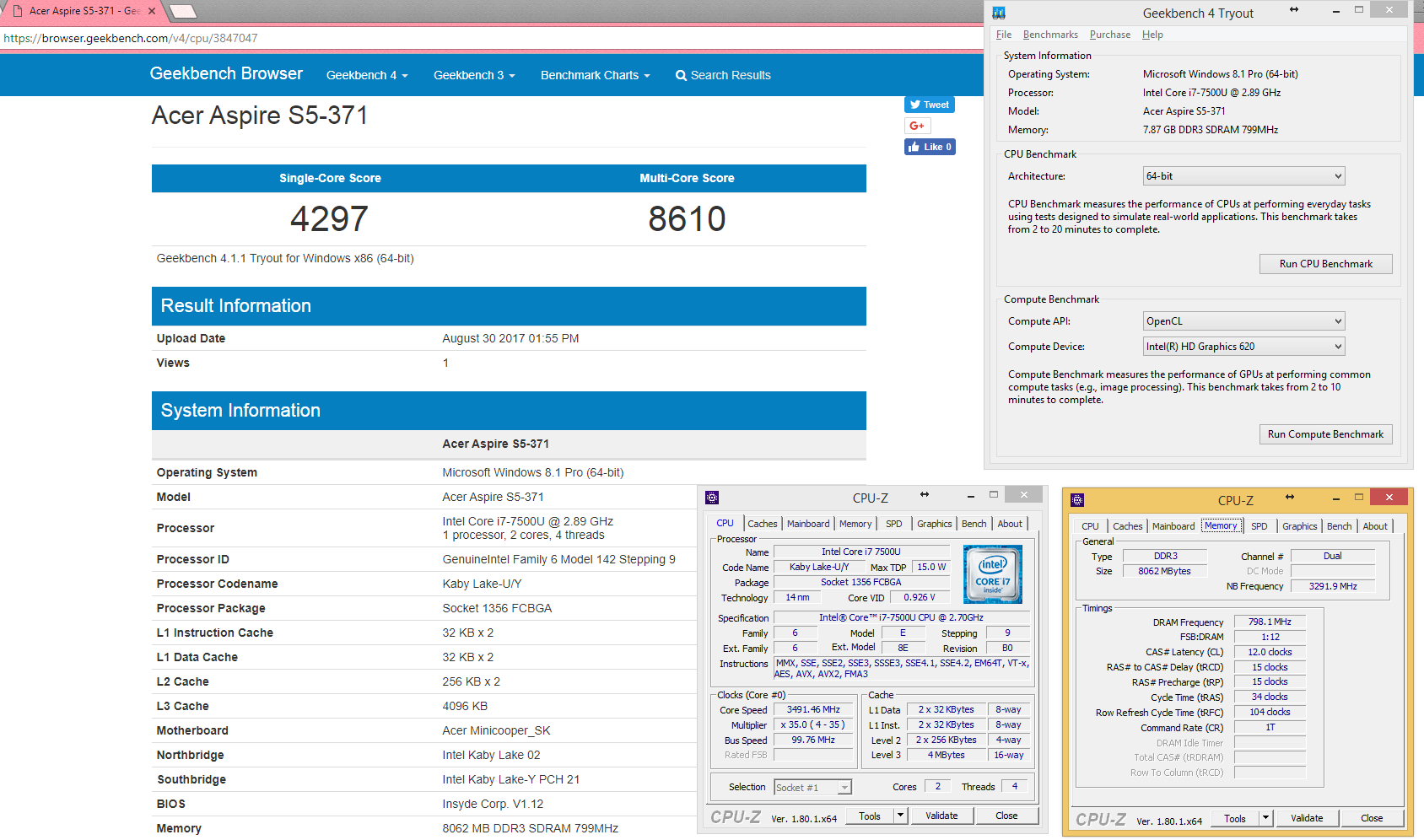This screenshot has height=840, width=1424.
Task: Click the Core Speed 3491.46 MHz field
Action: point(813,710)
